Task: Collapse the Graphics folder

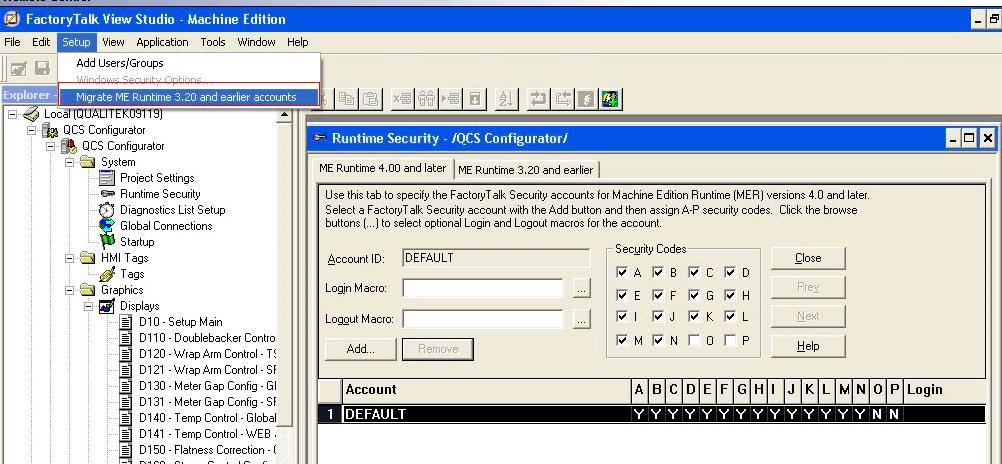Action: 70,290
